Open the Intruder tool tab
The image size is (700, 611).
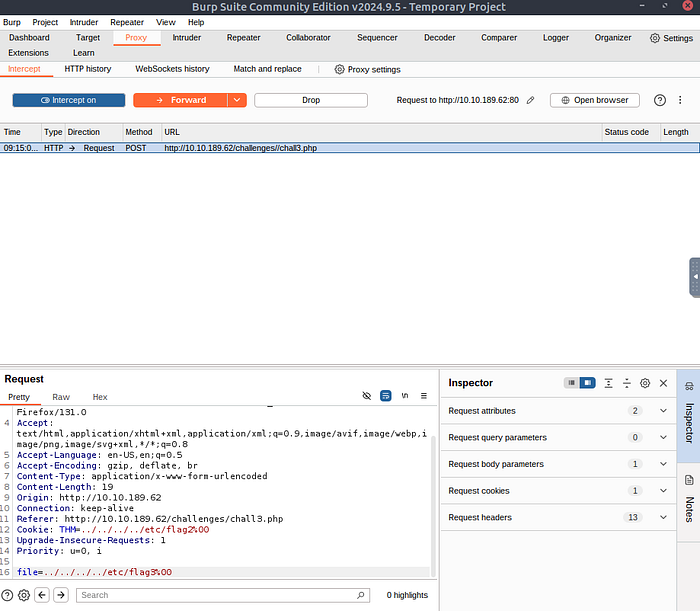187,38
